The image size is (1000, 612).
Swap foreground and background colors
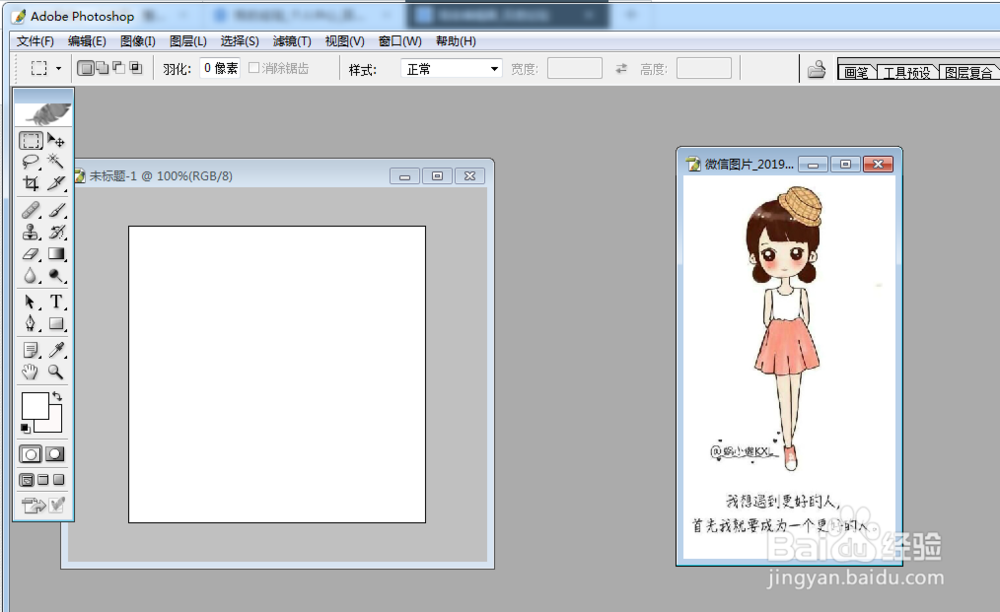pos(57,396)
